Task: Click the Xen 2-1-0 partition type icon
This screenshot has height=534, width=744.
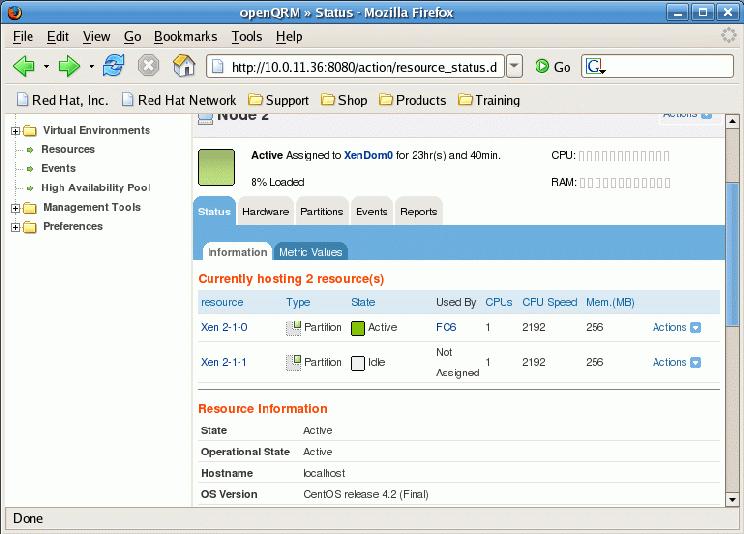Action: pos(294,328)
